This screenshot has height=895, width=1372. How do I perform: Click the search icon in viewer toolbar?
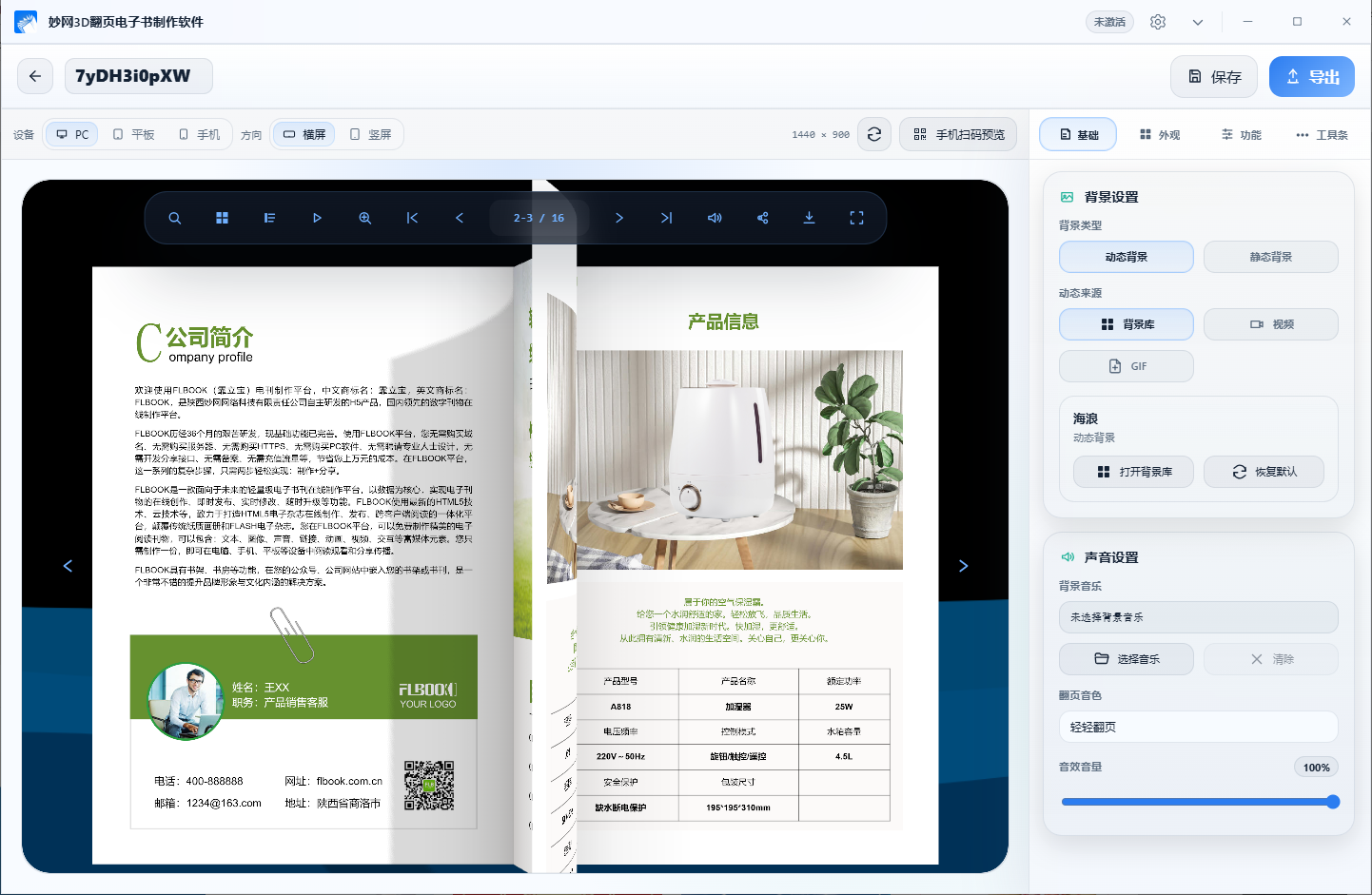(x=175, y=218)
